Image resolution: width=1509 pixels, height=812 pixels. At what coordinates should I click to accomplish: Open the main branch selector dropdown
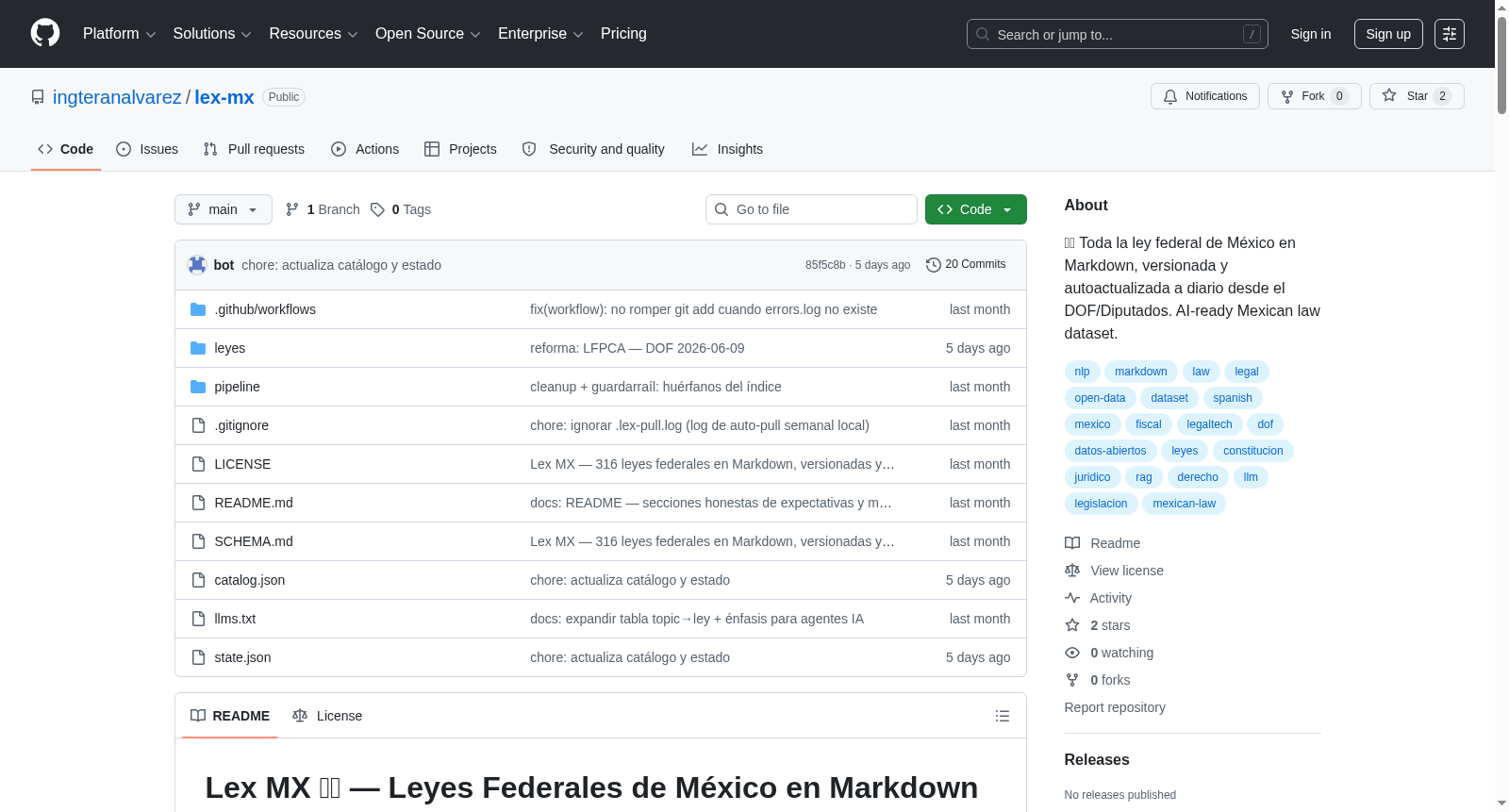224,209
